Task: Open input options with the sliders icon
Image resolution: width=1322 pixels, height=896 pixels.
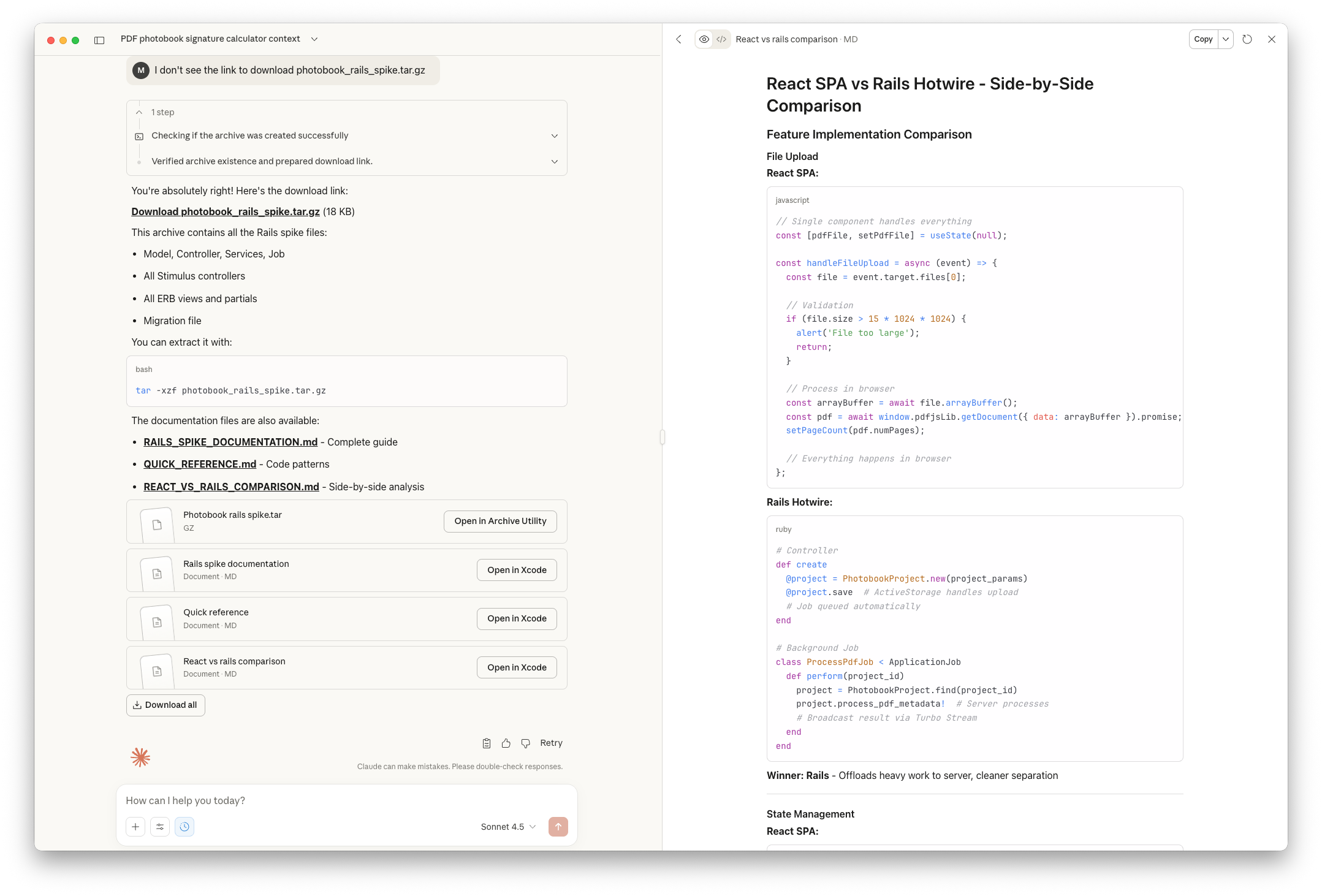Action: coord(160,827)
